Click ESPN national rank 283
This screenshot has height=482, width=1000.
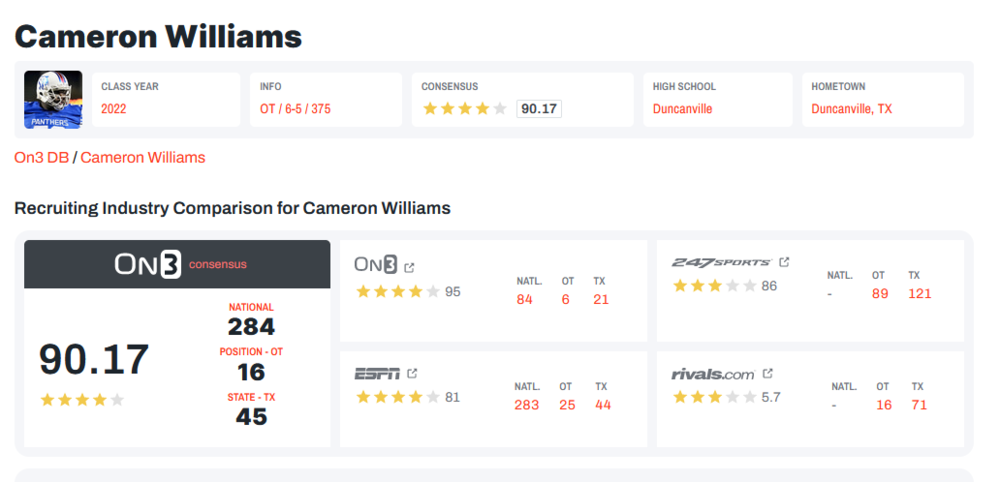point(527,405)
